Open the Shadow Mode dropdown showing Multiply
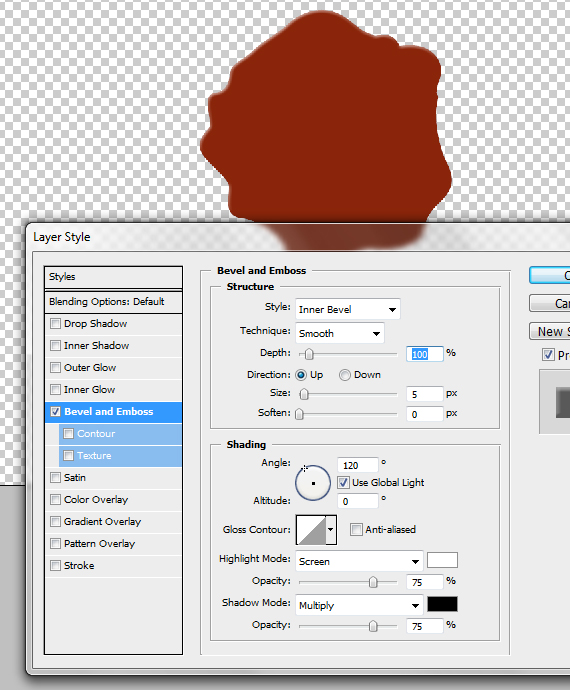 point(359,606)
